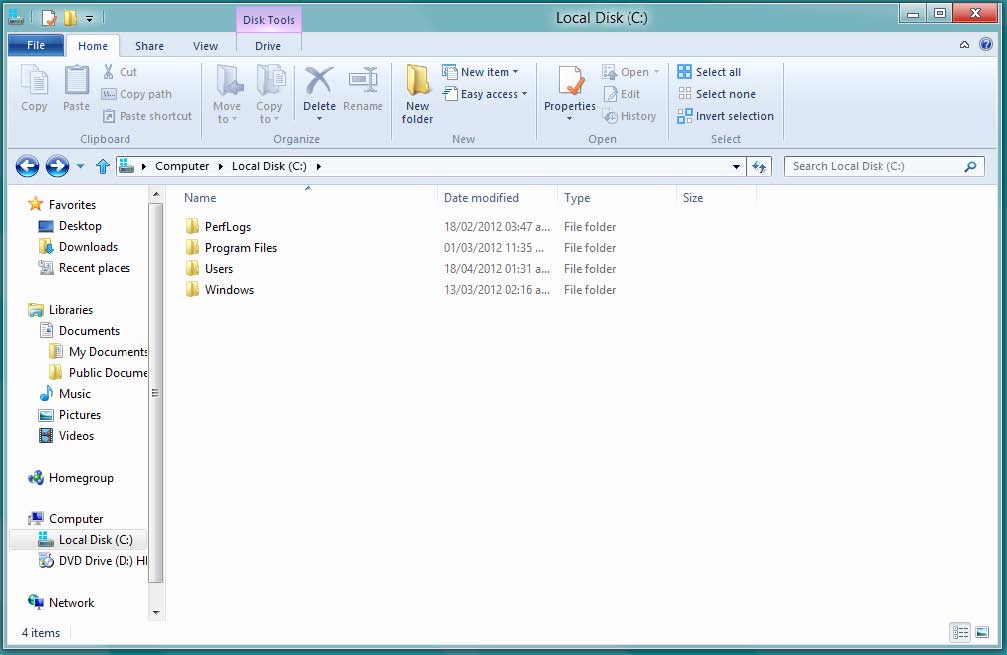Expand the address bar history dropdown
1007x655 pixels.
737,167
